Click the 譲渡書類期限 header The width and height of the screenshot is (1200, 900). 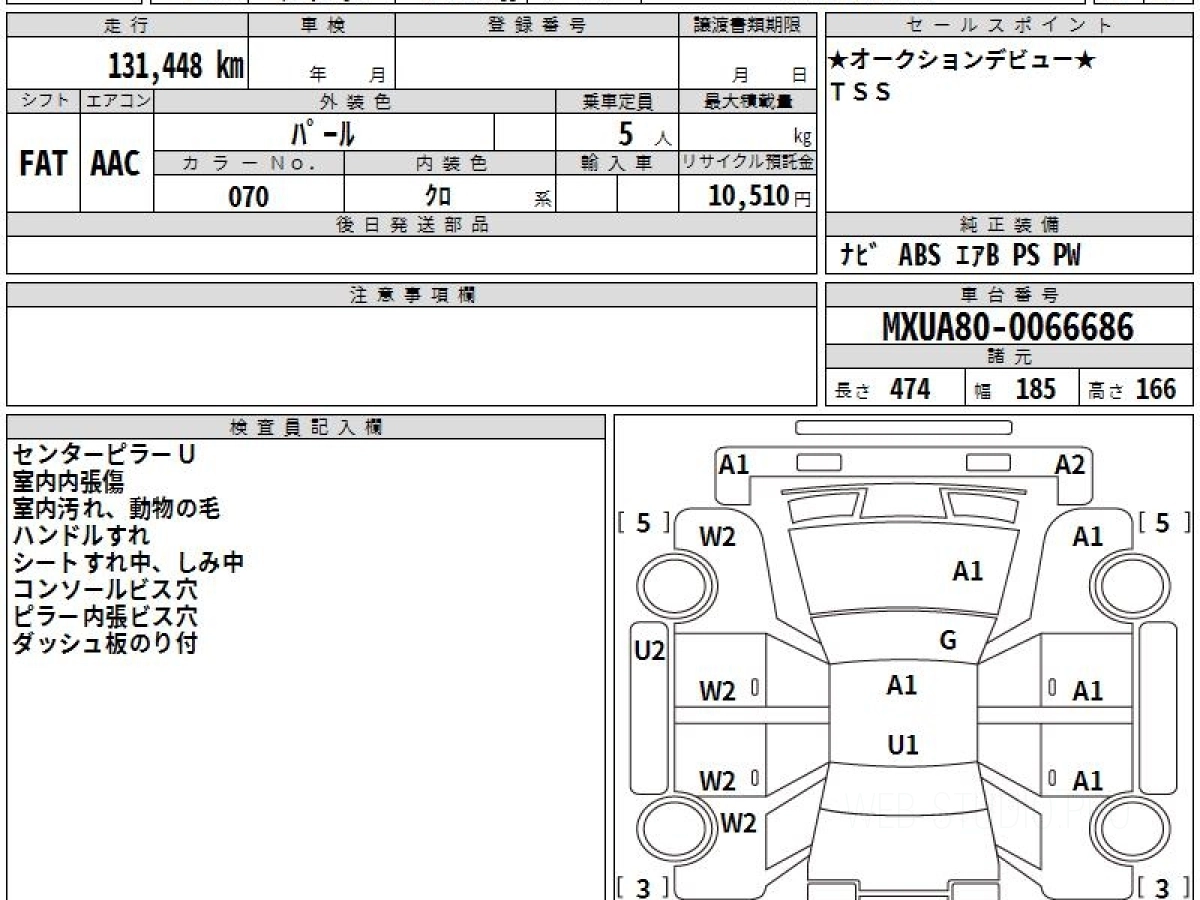tap(747, 26)
